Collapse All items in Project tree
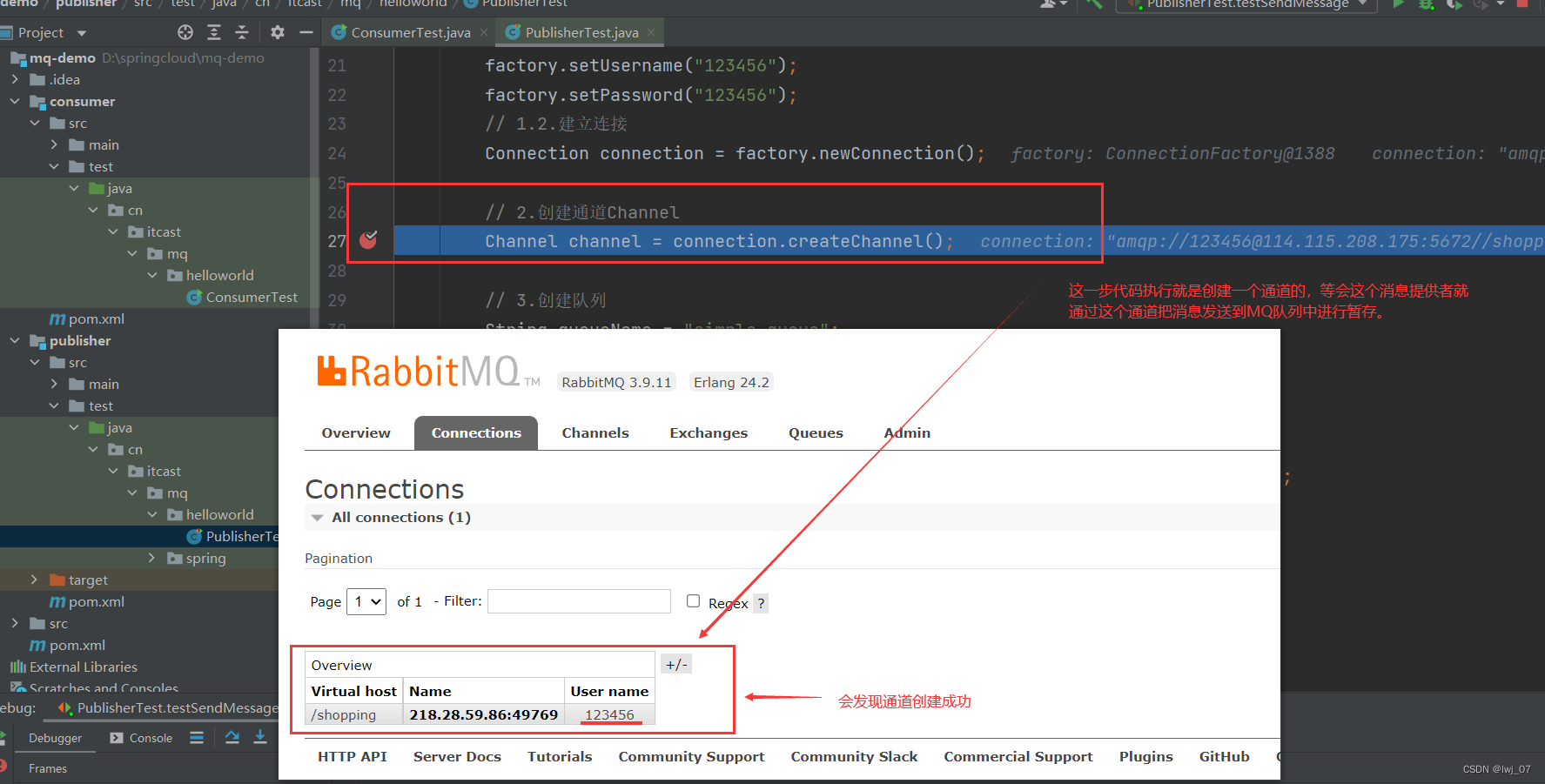This screenshot has width=1545, height=784. tap(242, 31)
